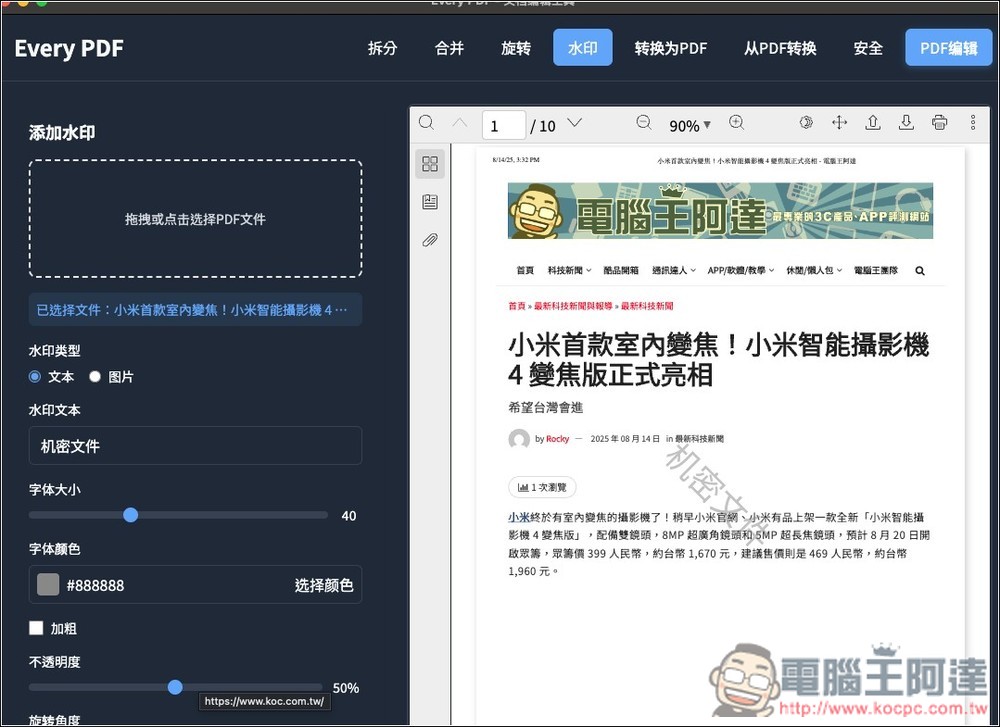This screenshot has height=727, width=1000.
Task: Enable the 加粗 bold checkbox
Action: (36, 628)
